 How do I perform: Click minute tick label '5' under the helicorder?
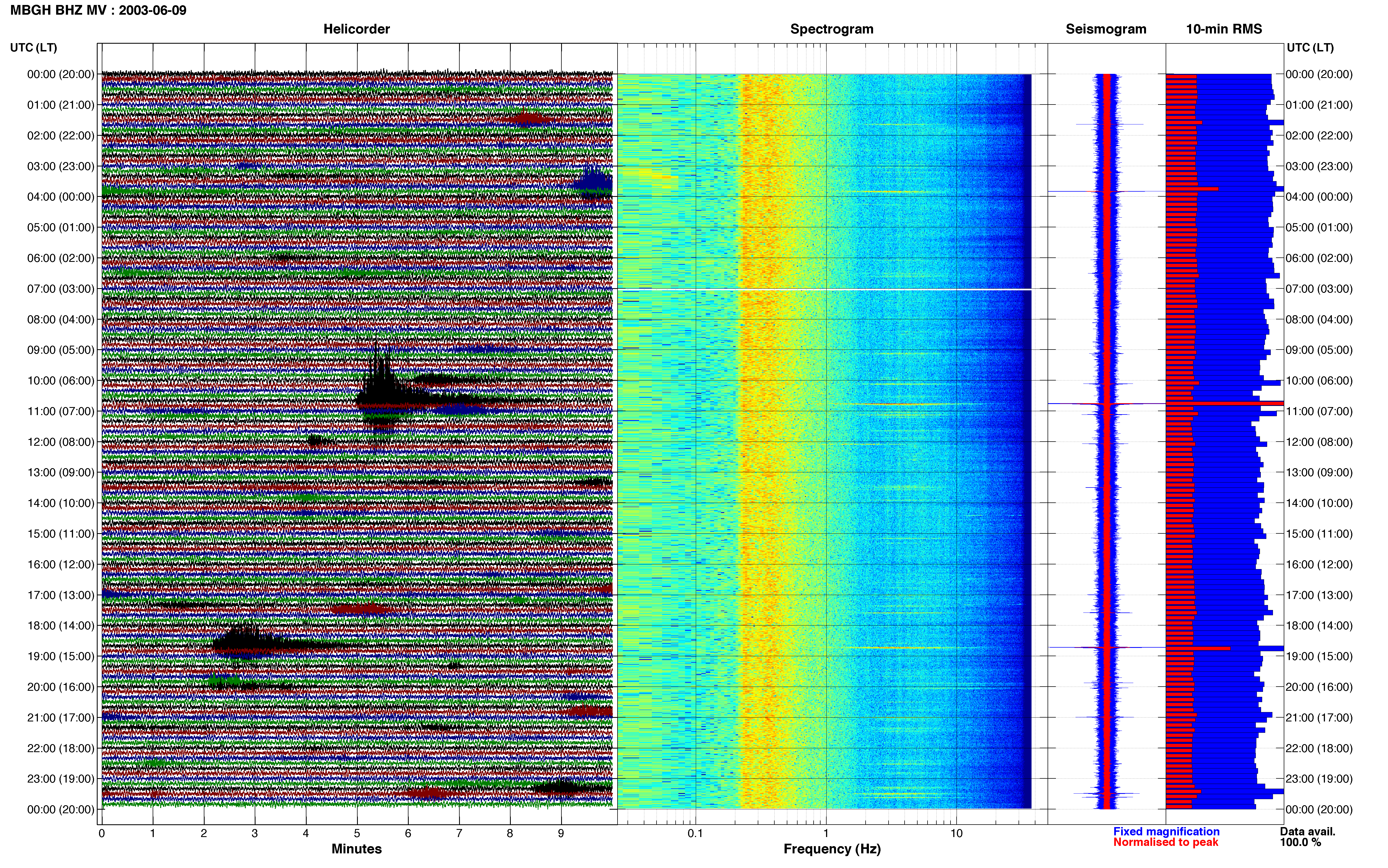357,833
